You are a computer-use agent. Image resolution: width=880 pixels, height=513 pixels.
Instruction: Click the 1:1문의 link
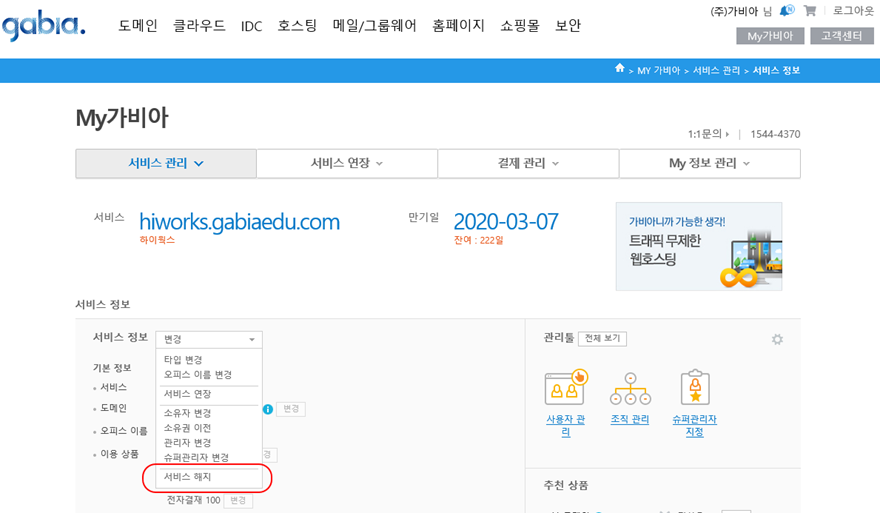(708, 134)
